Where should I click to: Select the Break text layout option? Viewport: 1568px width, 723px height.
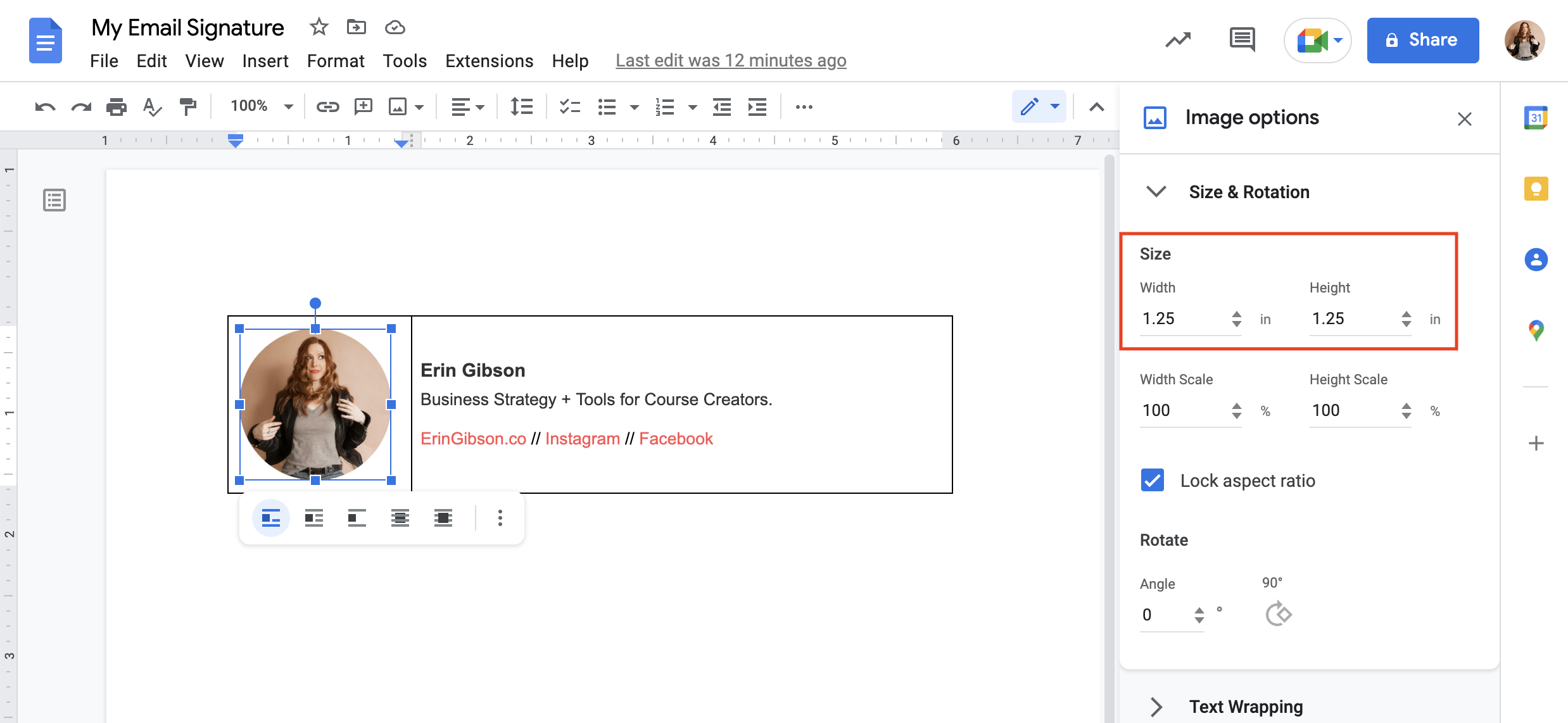point(357,517)
